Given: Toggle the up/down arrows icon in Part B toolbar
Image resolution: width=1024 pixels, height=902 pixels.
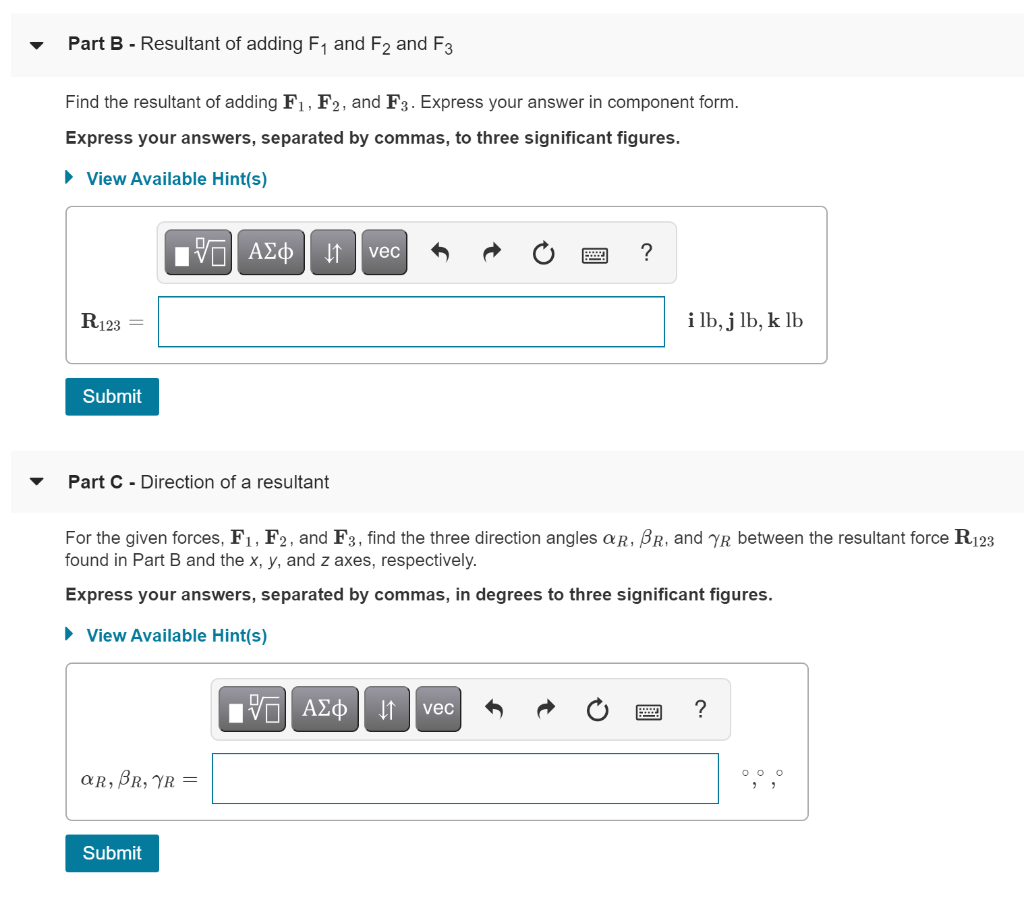Looking at the screenshot, I should point(332,252).
